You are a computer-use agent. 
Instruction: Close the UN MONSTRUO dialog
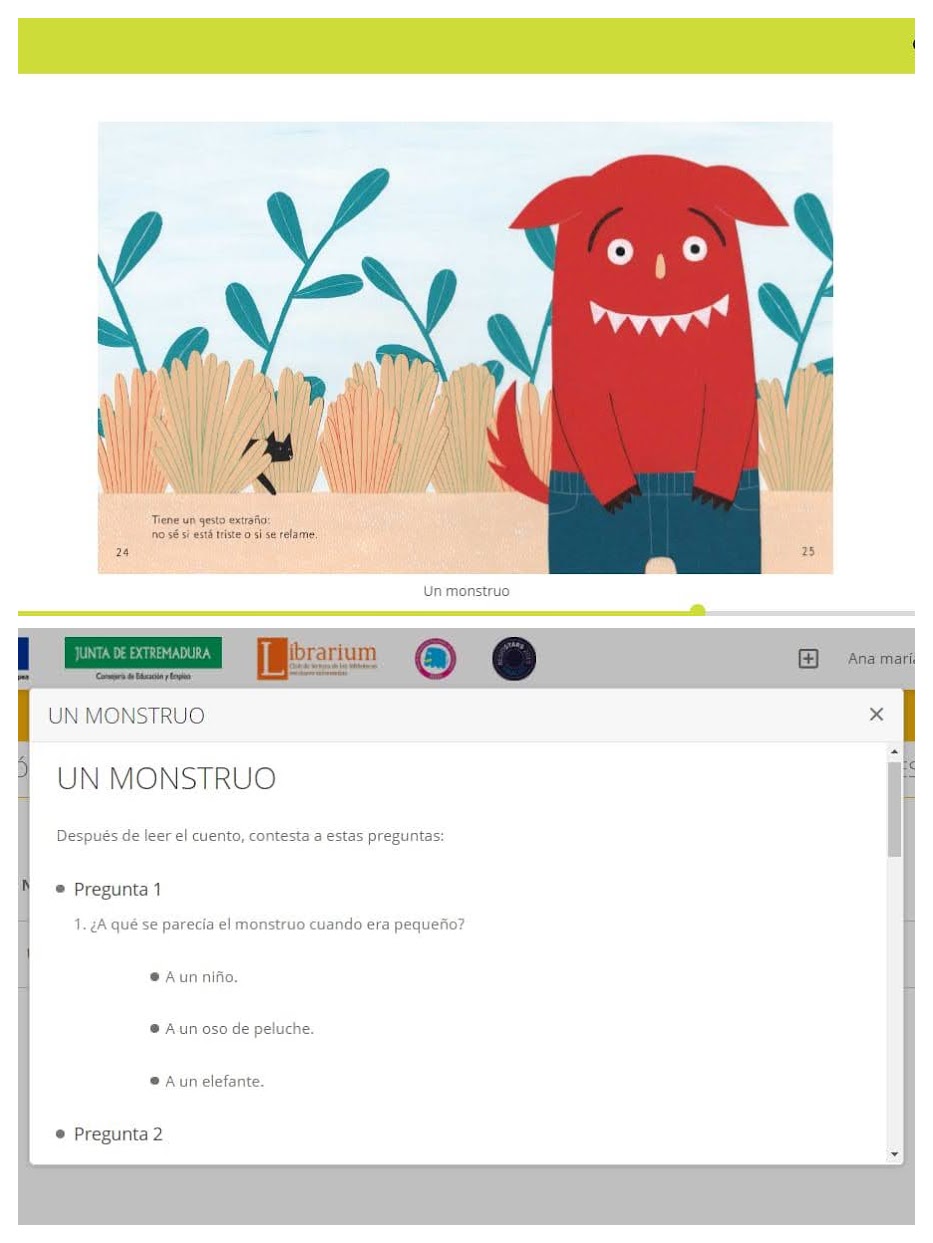(x=876, y=714)
